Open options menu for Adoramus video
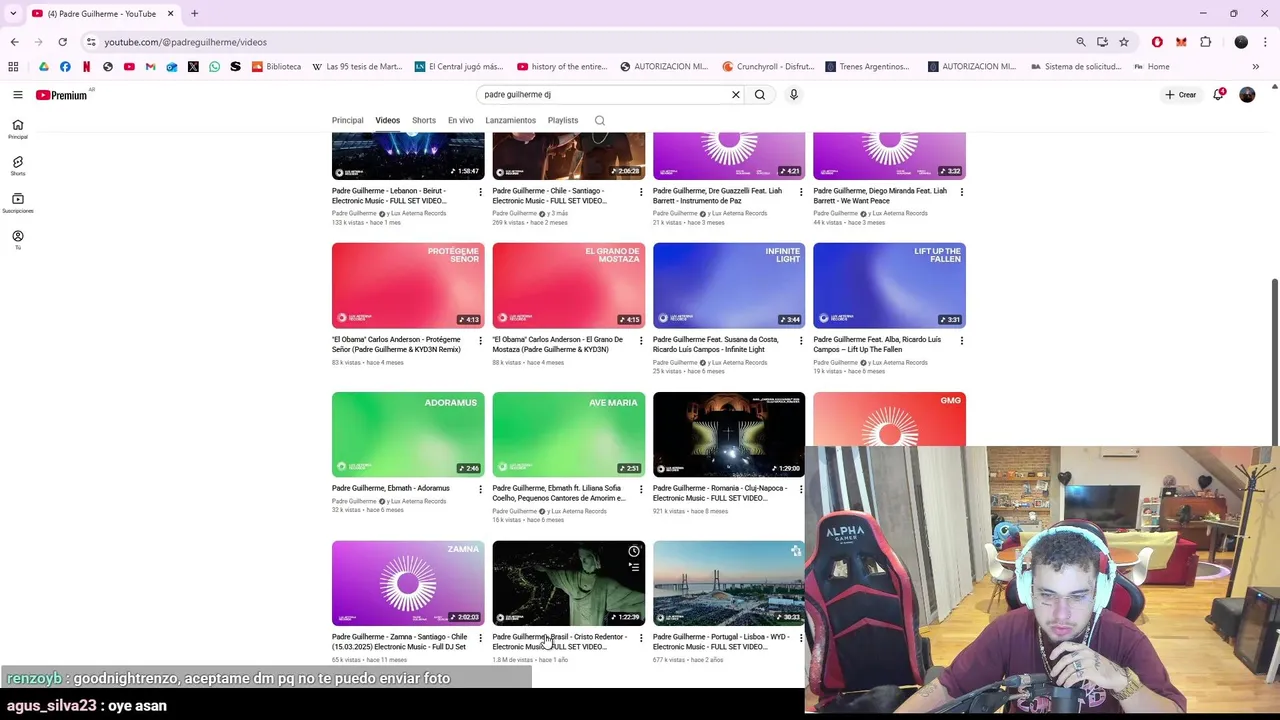This screenshot has height=720, width=1280. pyautogui.click(x=480, y=490)
